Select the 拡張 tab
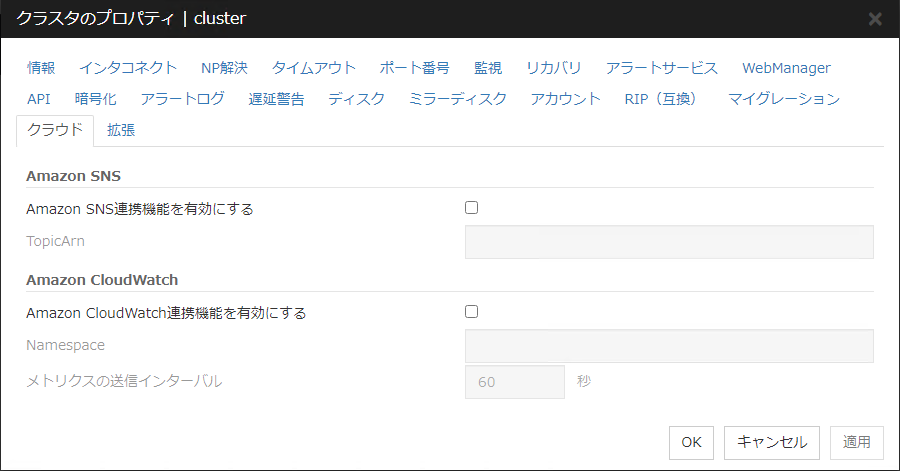The width and height of the screenshot is (900, 471). (x=121, y=130)
